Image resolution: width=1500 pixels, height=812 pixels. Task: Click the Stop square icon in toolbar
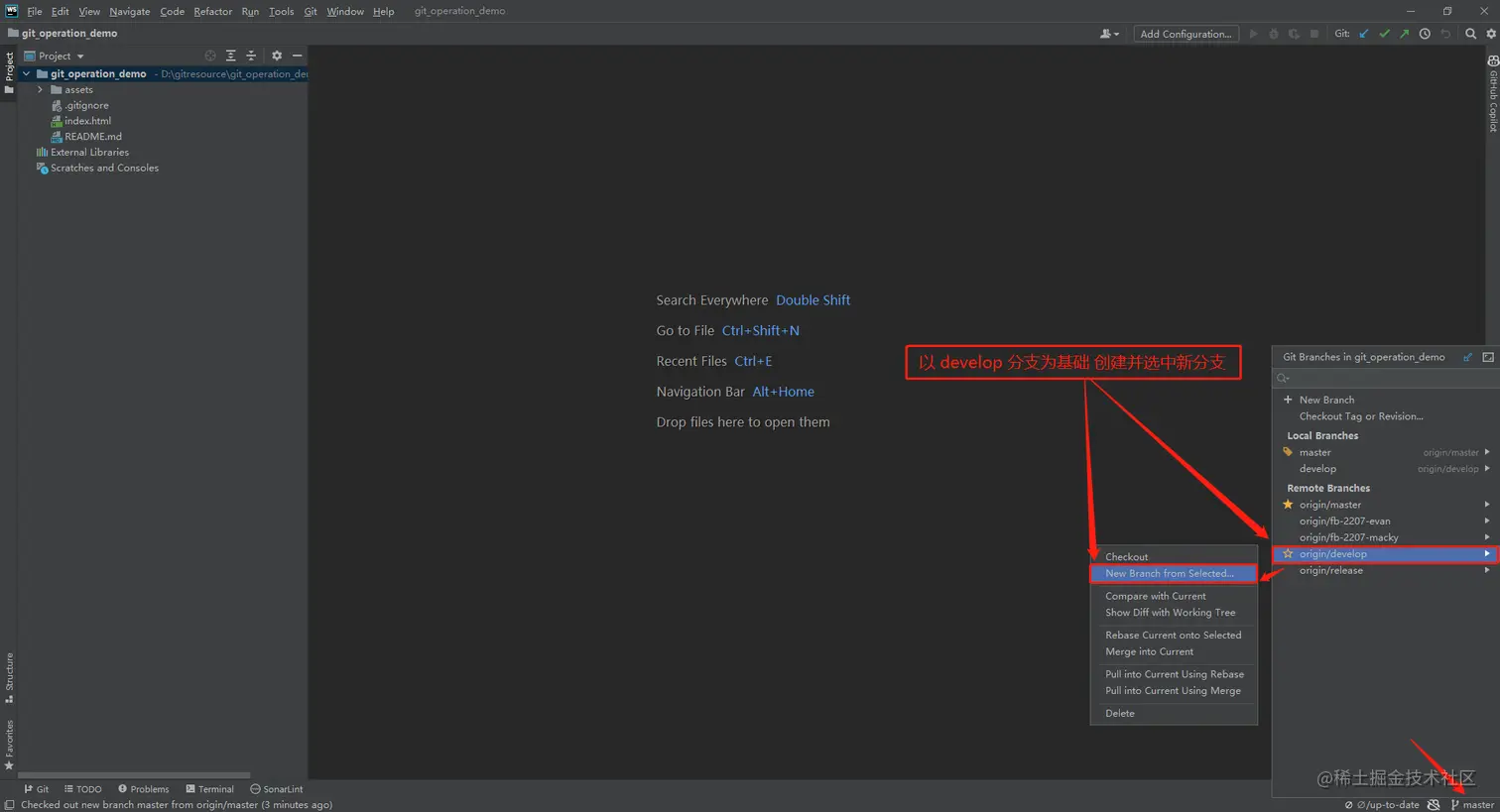pyautogui.click(x=1314, y=34)
